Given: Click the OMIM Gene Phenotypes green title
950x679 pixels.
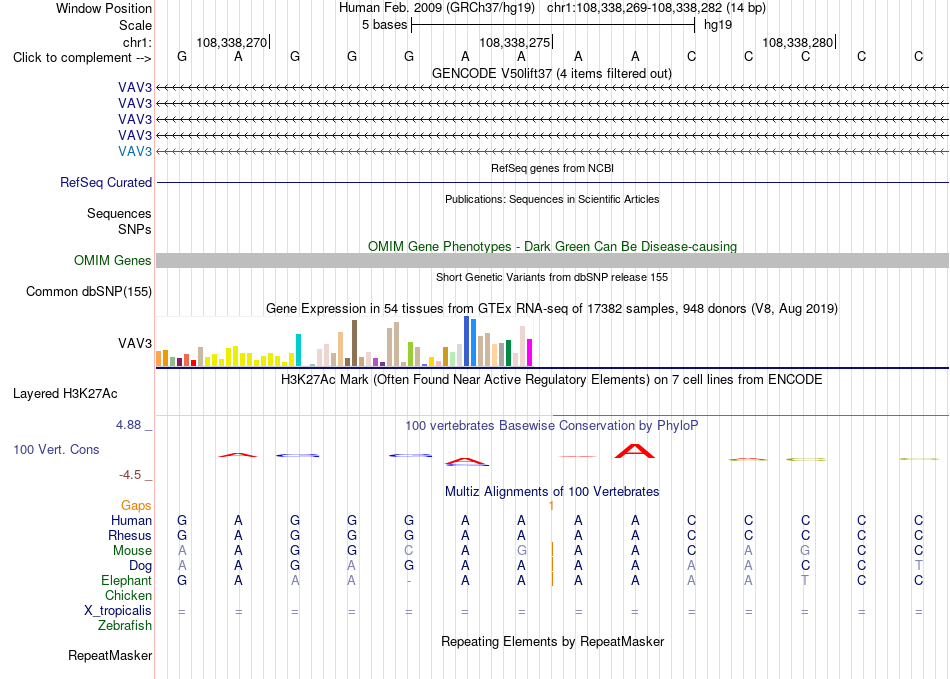Looking at the screenshot, I should click(552, 247).
